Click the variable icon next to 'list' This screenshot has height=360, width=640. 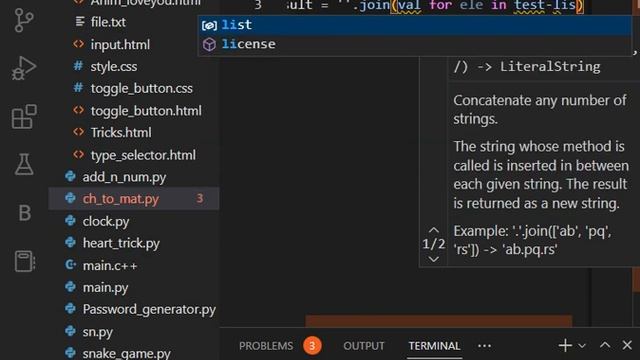(209, 25)
